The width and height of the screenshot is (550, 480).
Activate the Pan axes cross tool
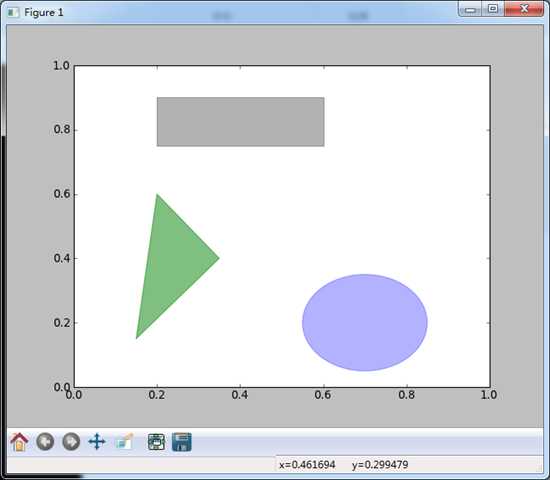[x=97, y=441]
